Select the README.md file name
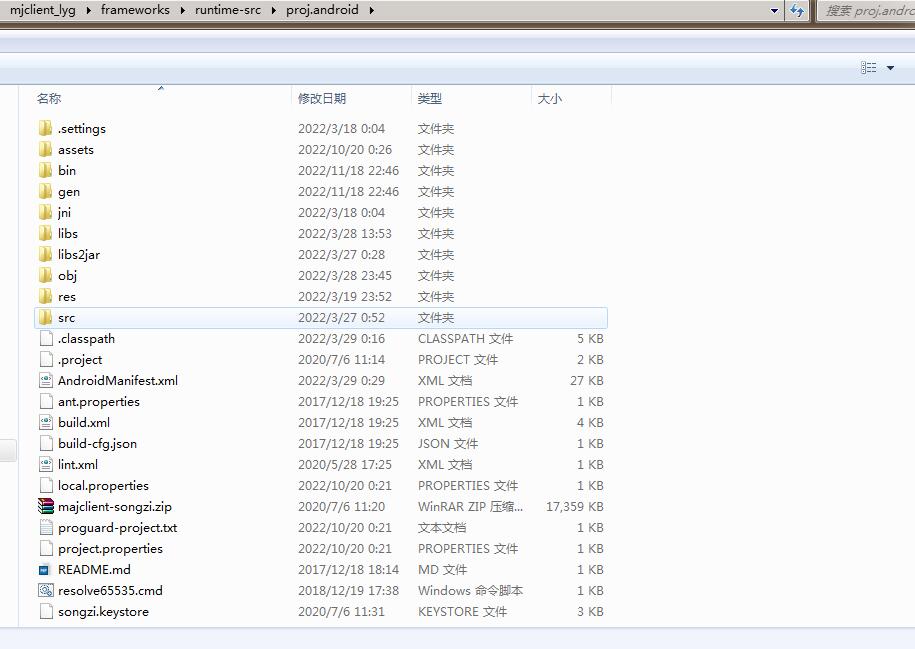The image size is (915, 649). point(94,570)
